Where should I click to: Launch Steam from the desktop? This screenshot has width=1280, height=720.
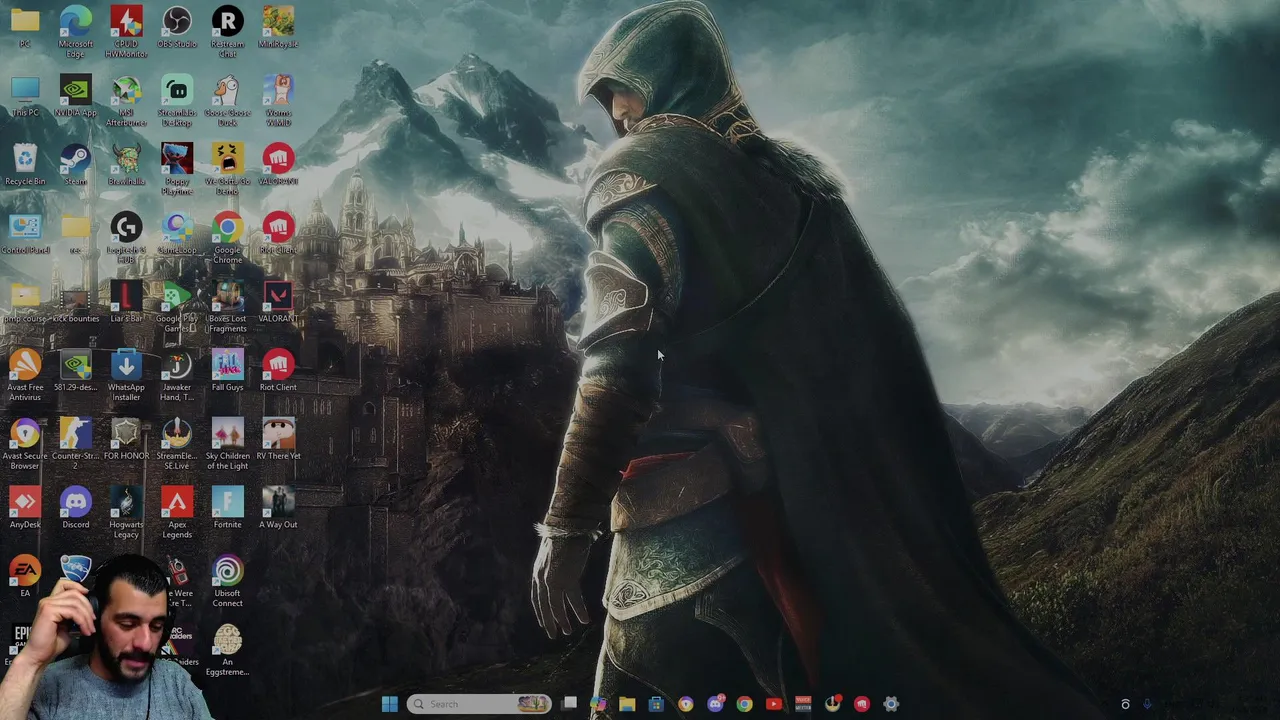click(x=76, y=164)
